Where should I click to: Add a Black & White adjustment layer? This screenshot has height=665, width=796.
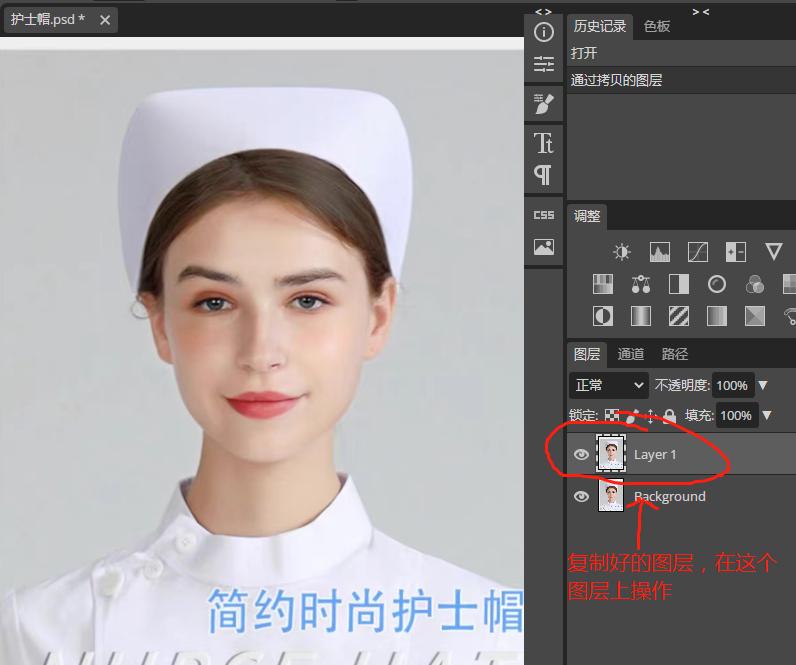tap(679, 284)
